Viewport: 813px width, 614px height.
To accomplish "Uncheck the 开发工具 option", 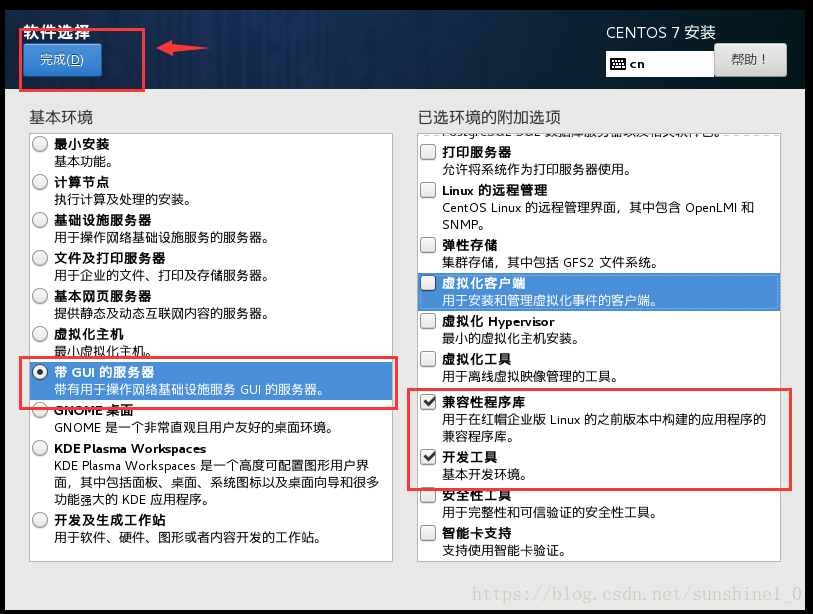I will pos(427,453).
